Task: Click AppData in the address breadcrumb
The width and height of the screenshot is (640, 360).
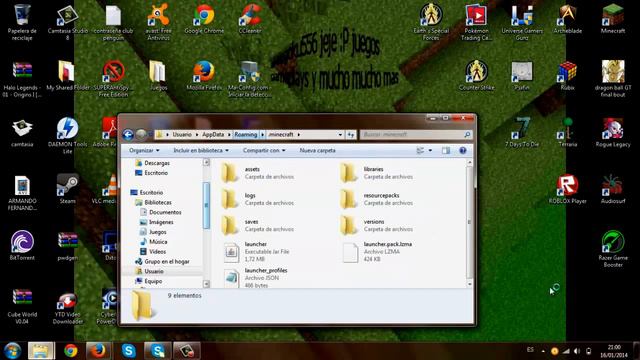Action: pos(213,134)
